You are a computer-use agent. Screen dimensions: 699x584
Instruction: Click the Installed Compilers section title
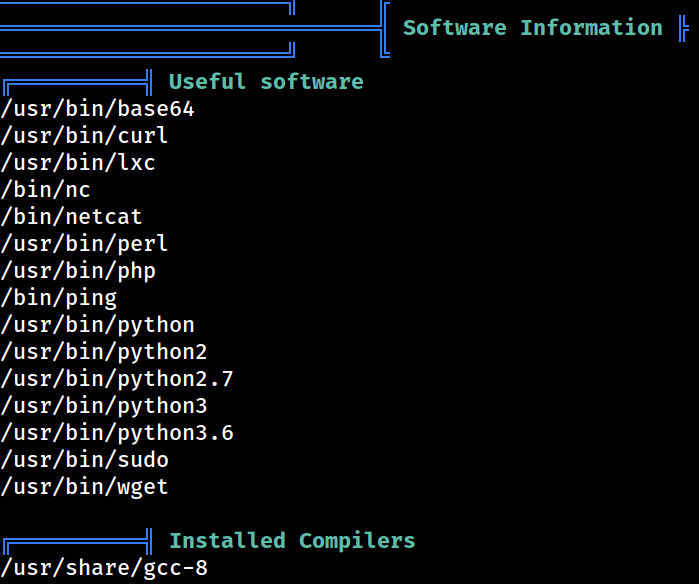pos(292,540)
